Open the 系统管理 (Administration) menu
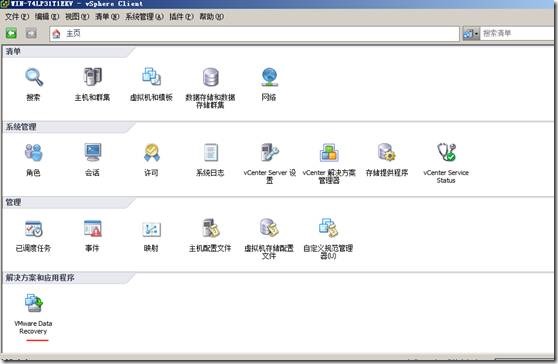This screenshot has width=558, height=364. 144,17
